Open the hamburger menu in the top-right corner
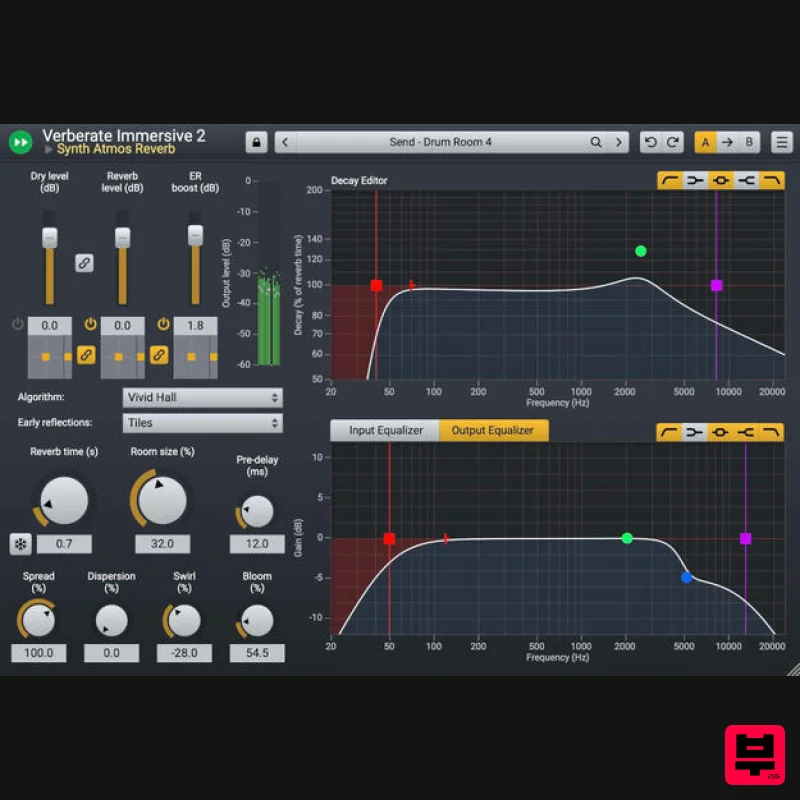This screenshot has width=800, height=800. point(781,141)
